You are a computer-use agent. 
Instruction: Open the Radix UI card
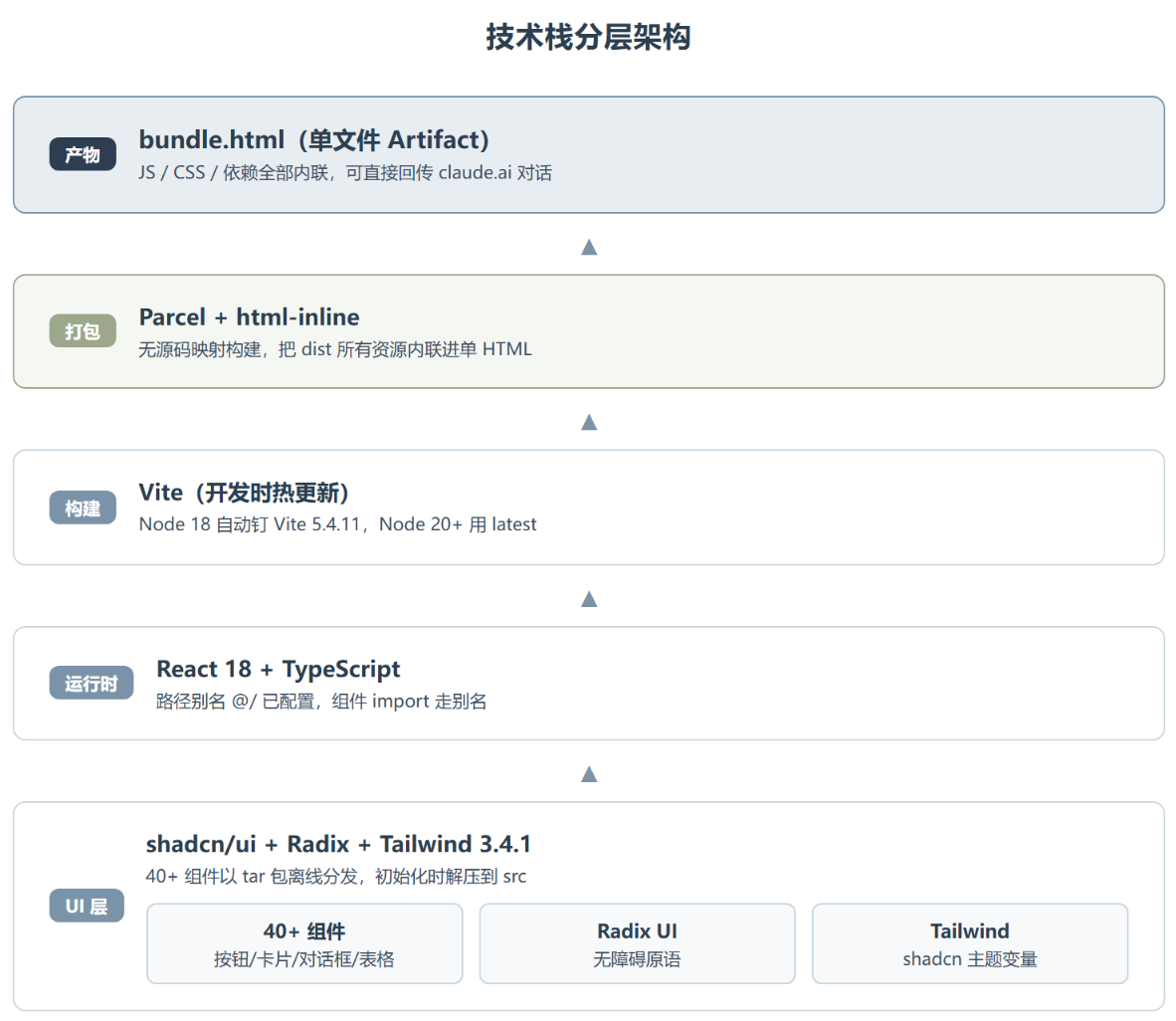click(x=638, y=943)
